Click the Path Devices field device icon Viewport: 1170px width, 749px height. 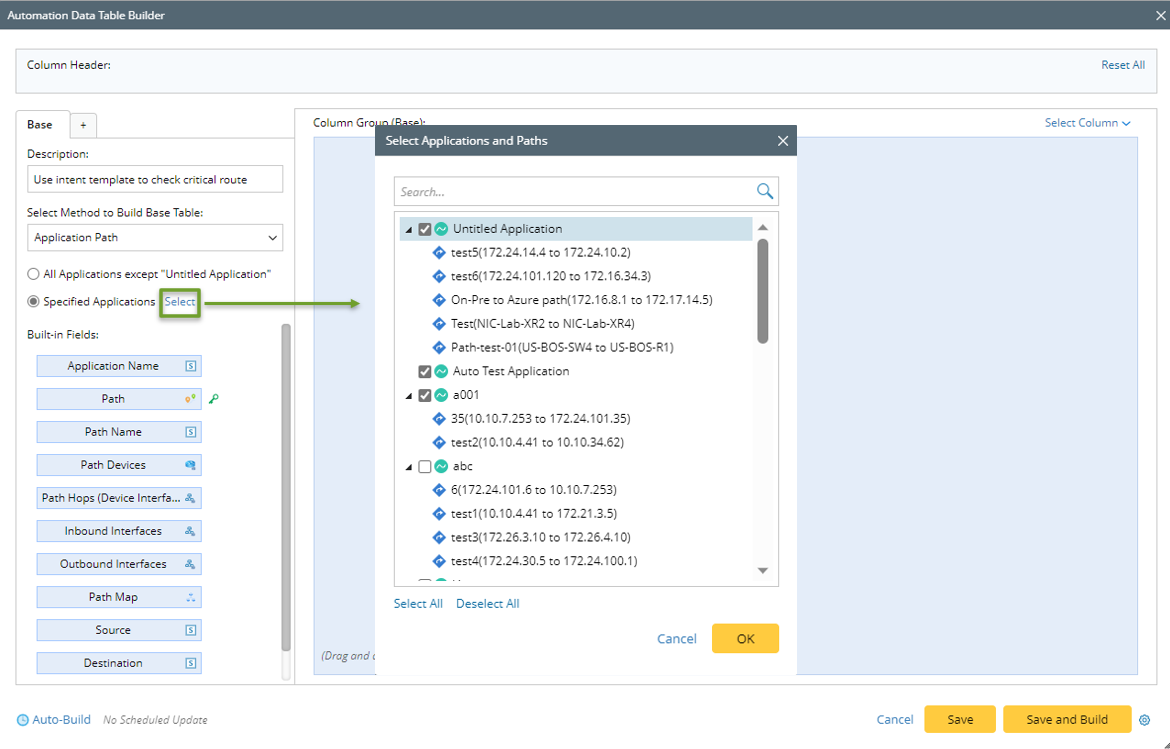[x=190, y=465]
